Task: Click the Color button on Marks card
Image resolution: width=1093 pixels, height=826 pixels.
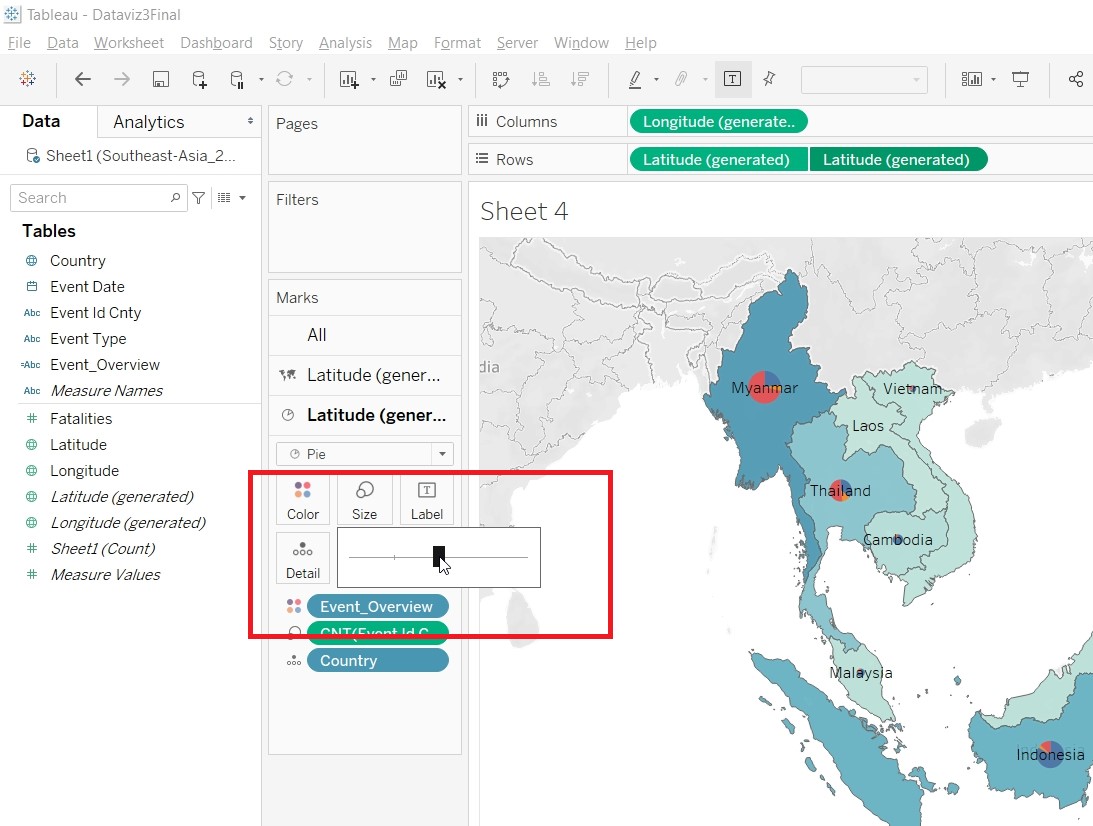Action: (x=303, y=500)
